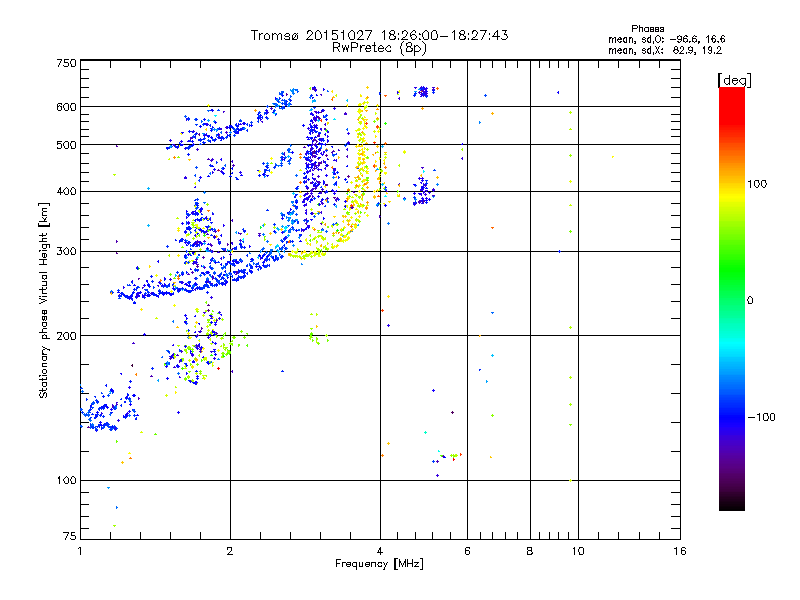Viewport: 800px width, 600px height.
Task: Click the black bottom of the phase colorbar
Action: click(x=732, y=503)
